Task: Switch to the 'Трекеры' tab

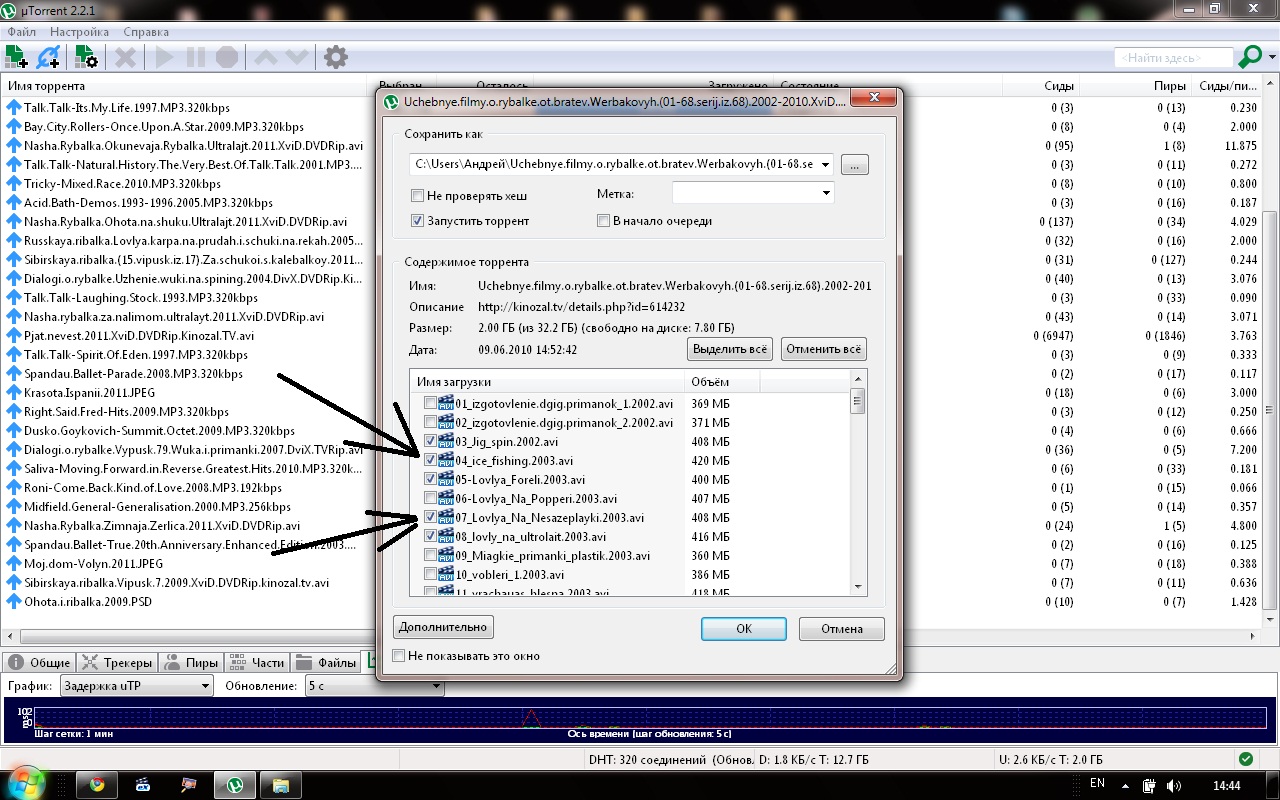Action: pos(117,662)
